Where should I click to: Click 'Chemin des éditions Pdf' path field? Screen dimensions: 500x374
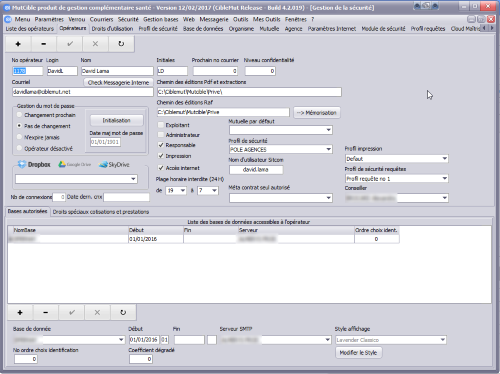click(x=249, y=92)
